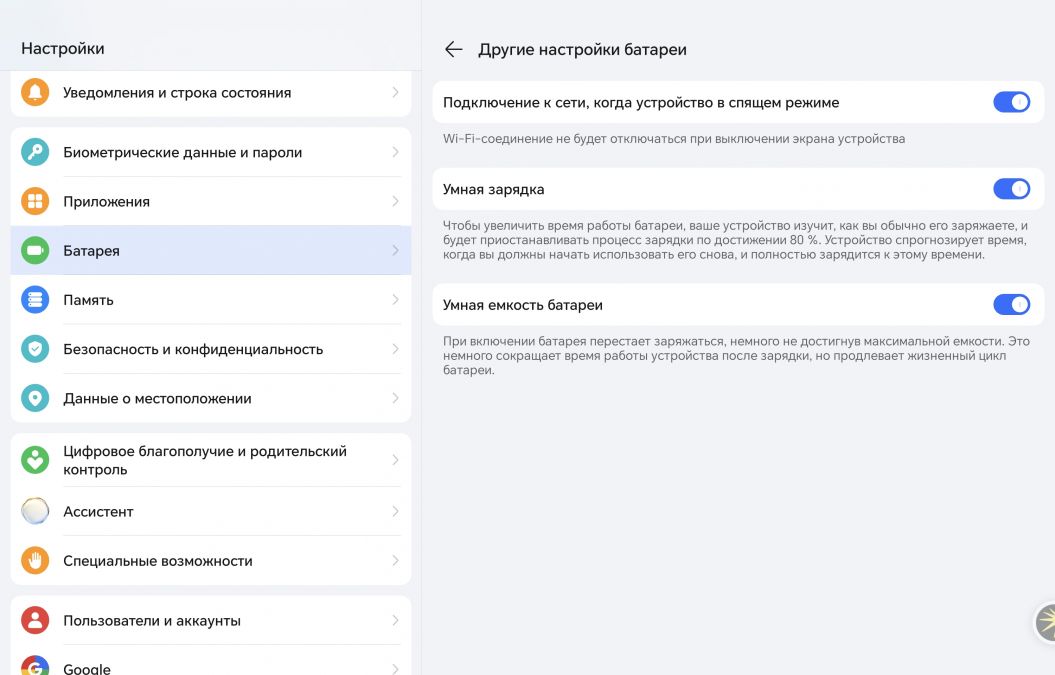Click the chevron beside Ассистент
1055x675 pixels.
(396, 511)
